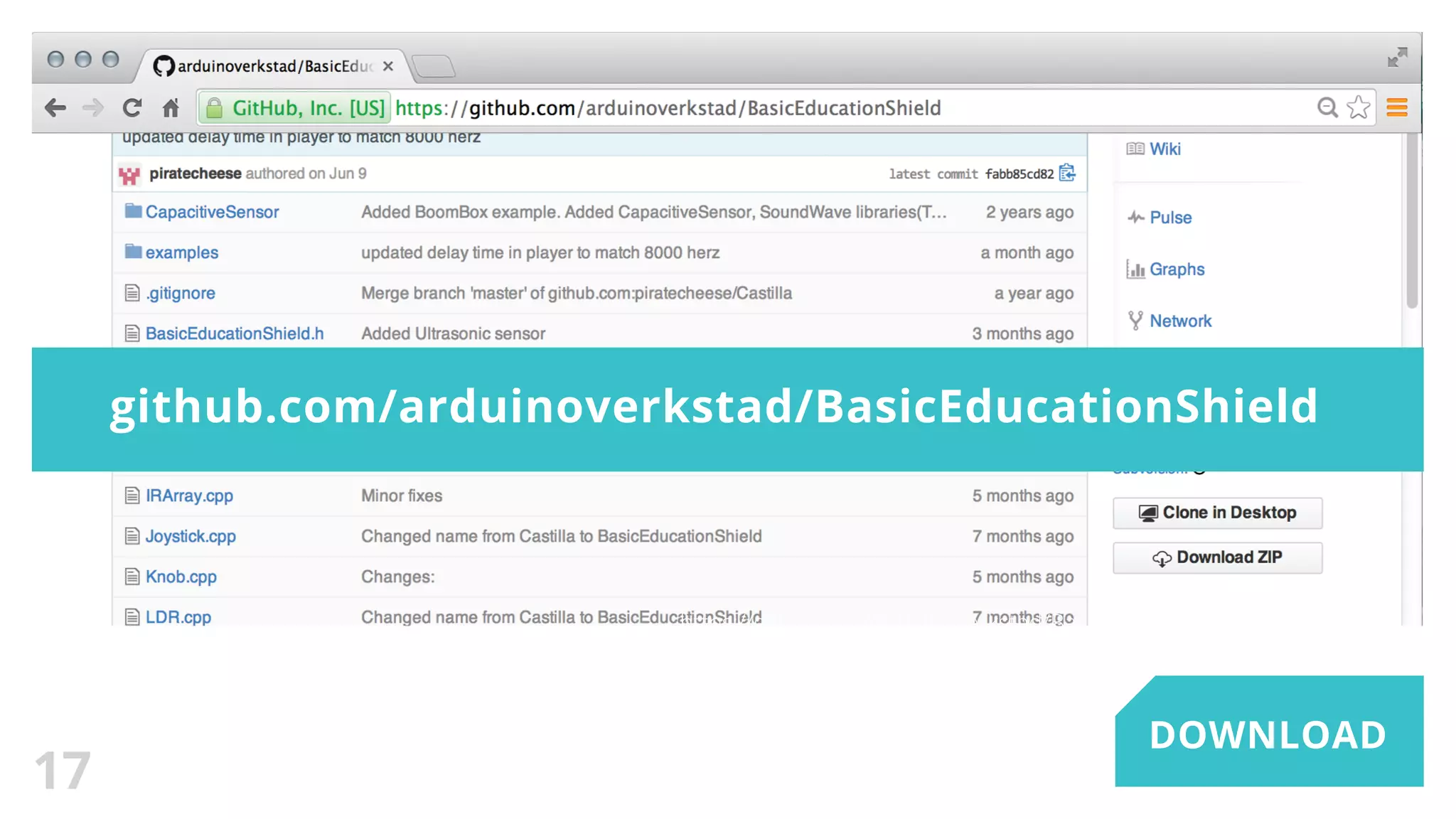The height and width of the screenshot is (819, 1456).
Task: Open 'Added Ultrasonic sensor' commit message
Action: (x=453, y=333)
